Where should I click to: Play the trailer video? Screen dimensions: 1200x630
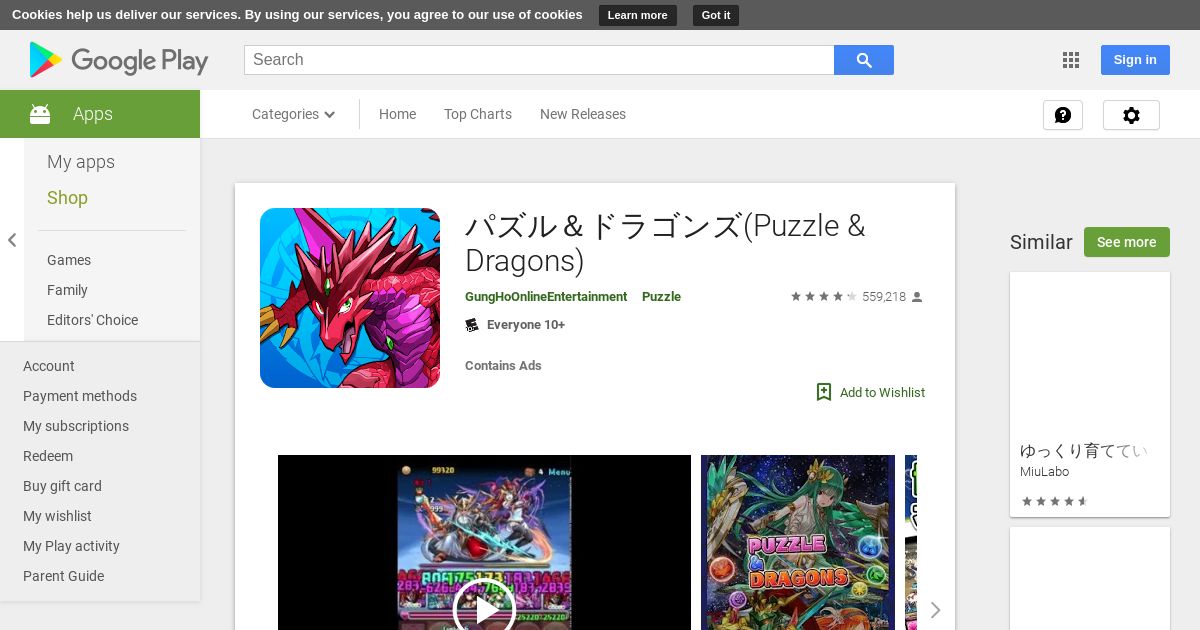(484, 608)
